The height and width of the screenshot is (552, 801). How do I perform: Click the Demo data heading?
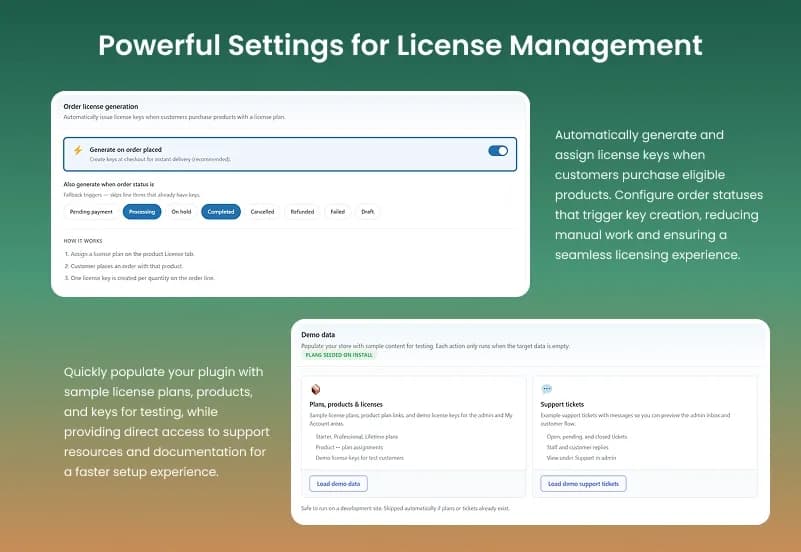pyautogui.click(x=318, y=335)
